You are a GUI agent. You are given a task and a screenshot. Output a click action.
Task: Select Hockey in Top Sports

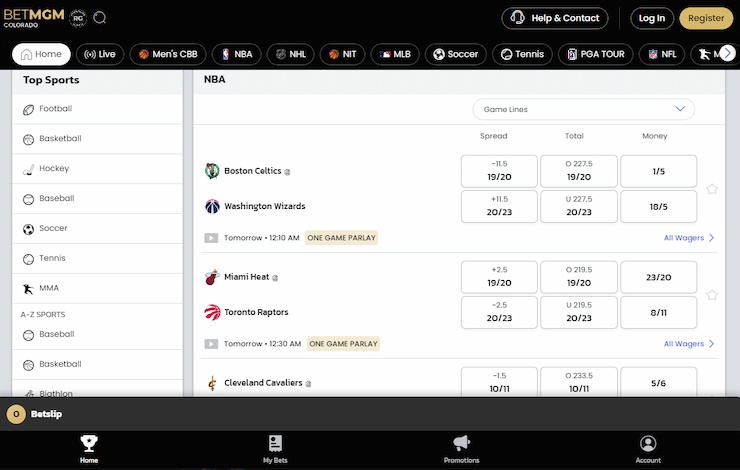point(97,168)
